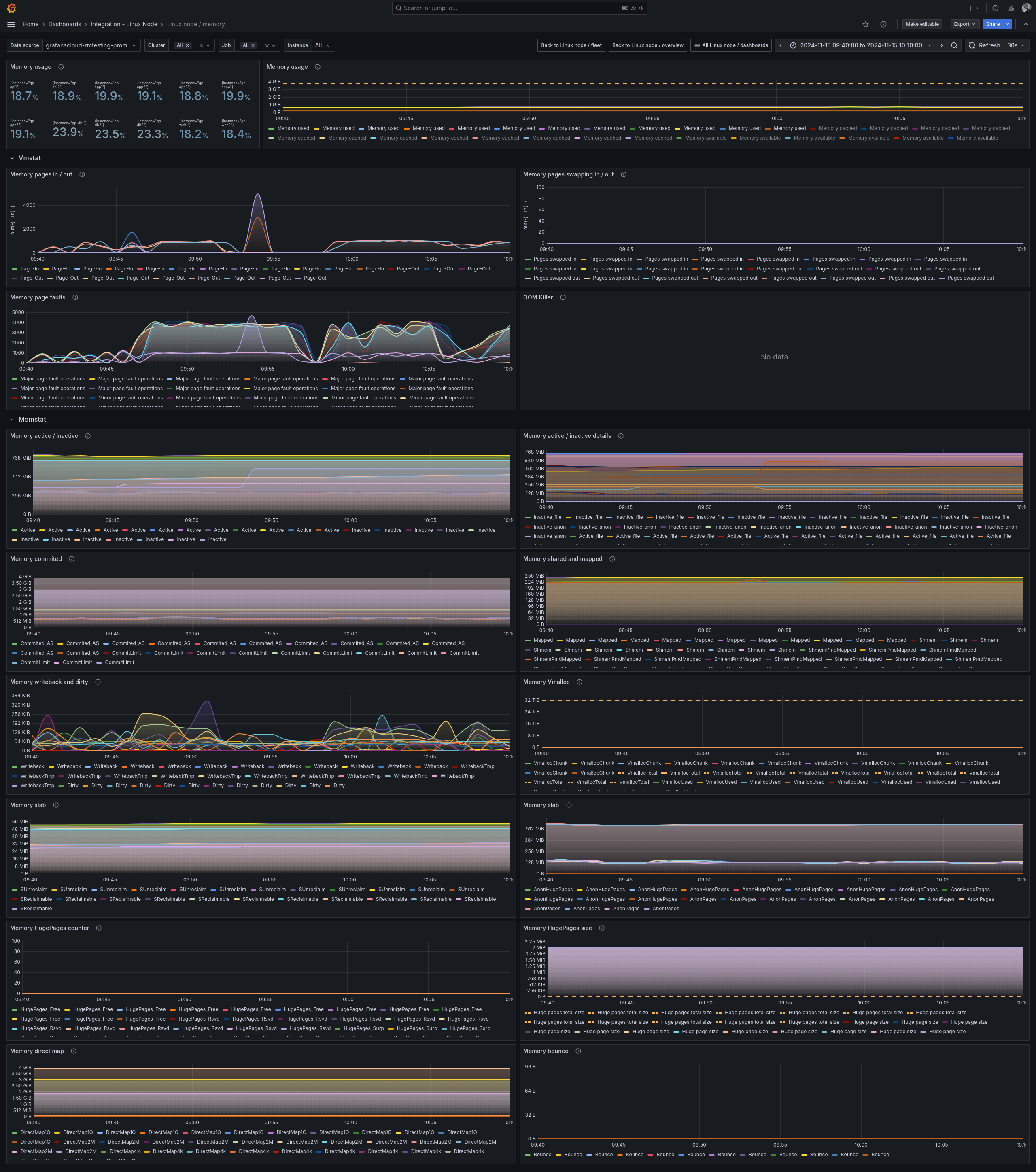
Task: Click the zoom-out time range magnifier icon
Action: (954, 45)
